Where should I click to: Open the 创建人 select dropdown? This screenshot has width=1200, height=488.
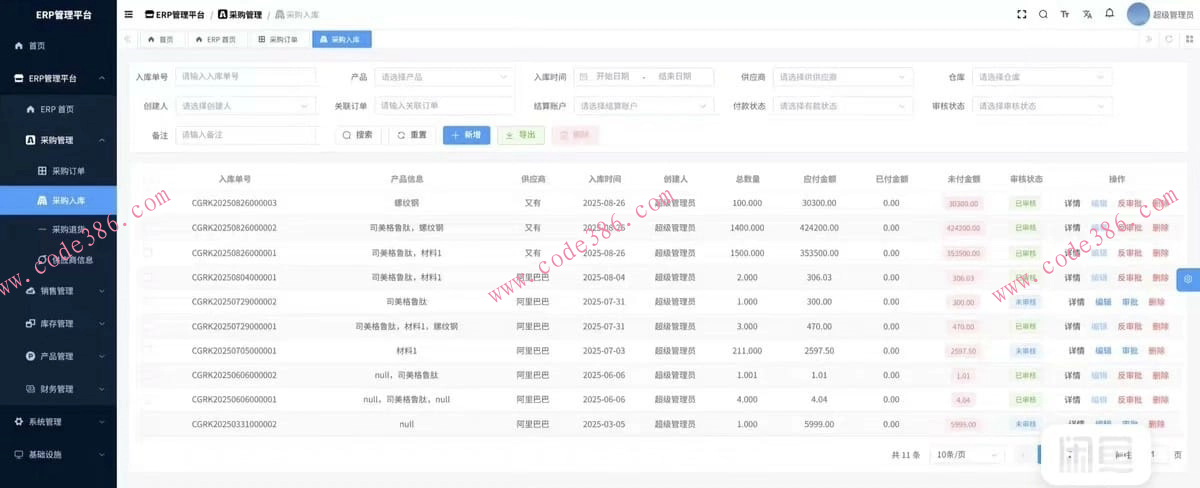(x=245, y=105)
